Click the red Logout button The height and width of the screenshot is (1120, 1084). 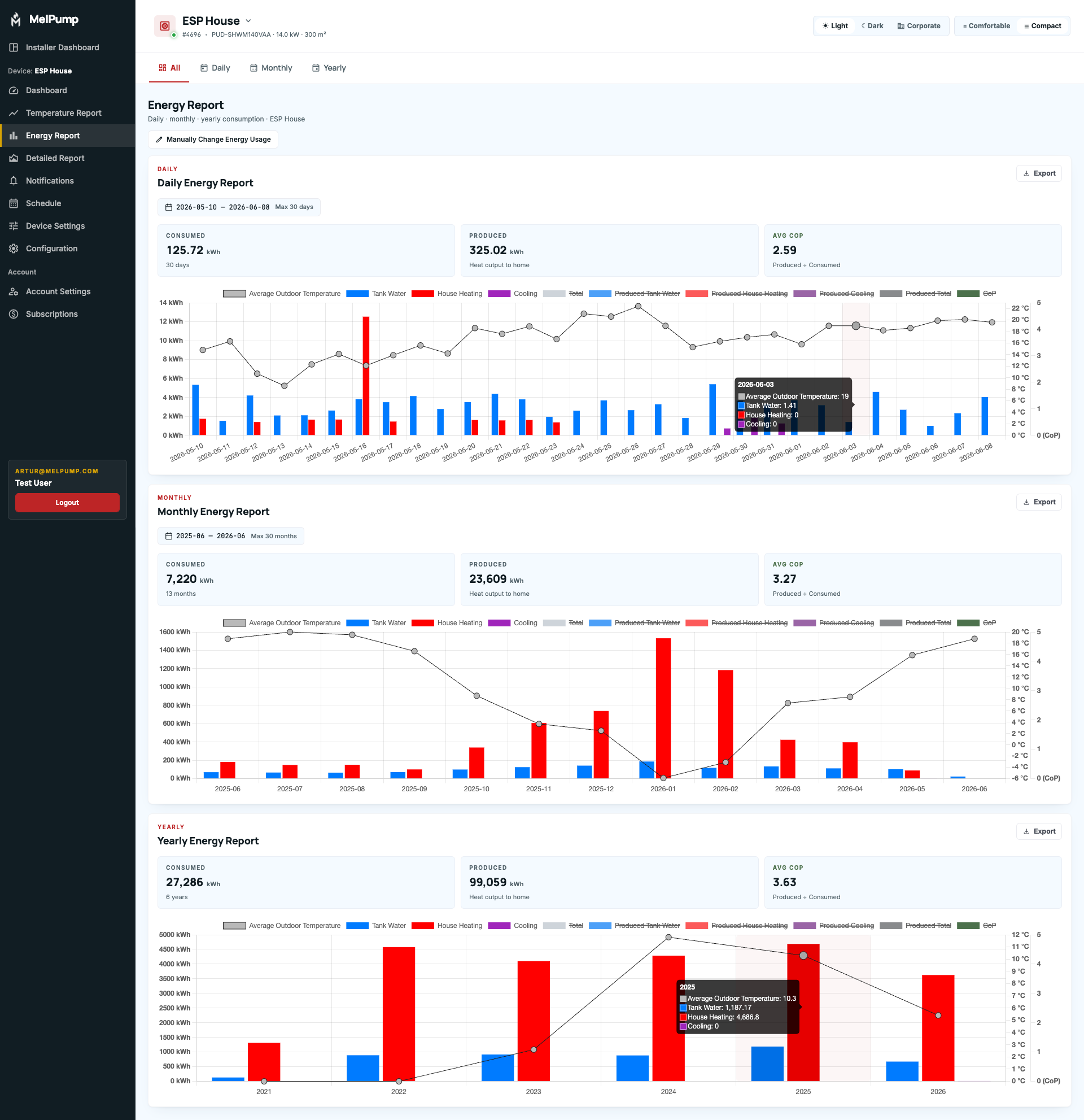click(x=67, y=503)
